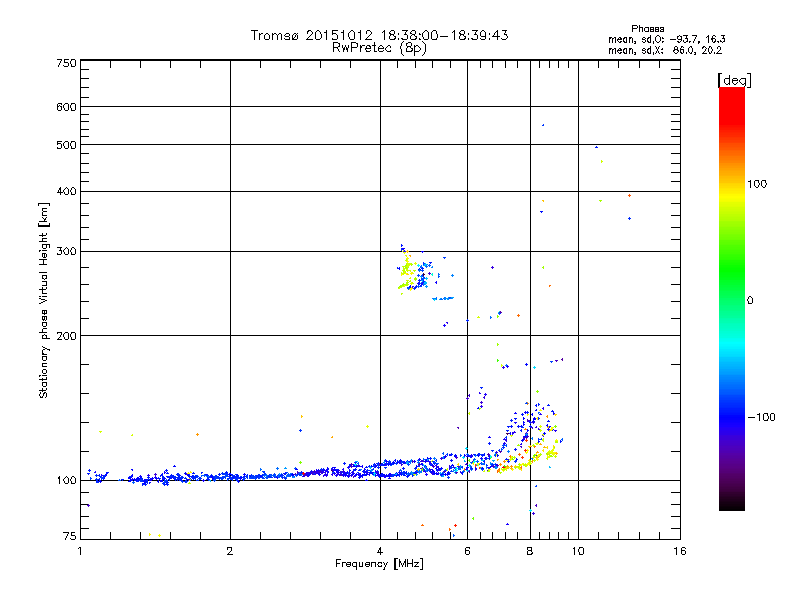Click the phase colorbar gradient
This screenshot has height=600, width=800.
732,298
